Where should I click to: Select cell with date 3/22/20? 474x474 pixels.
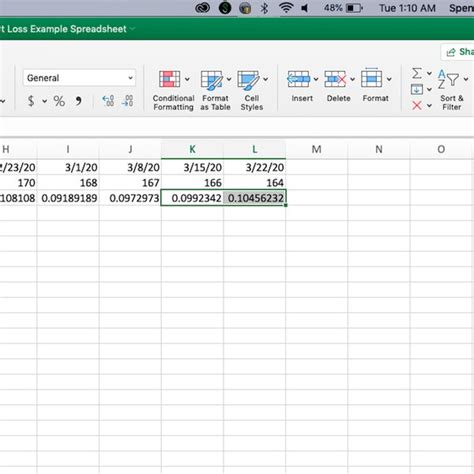coord(255,167)
